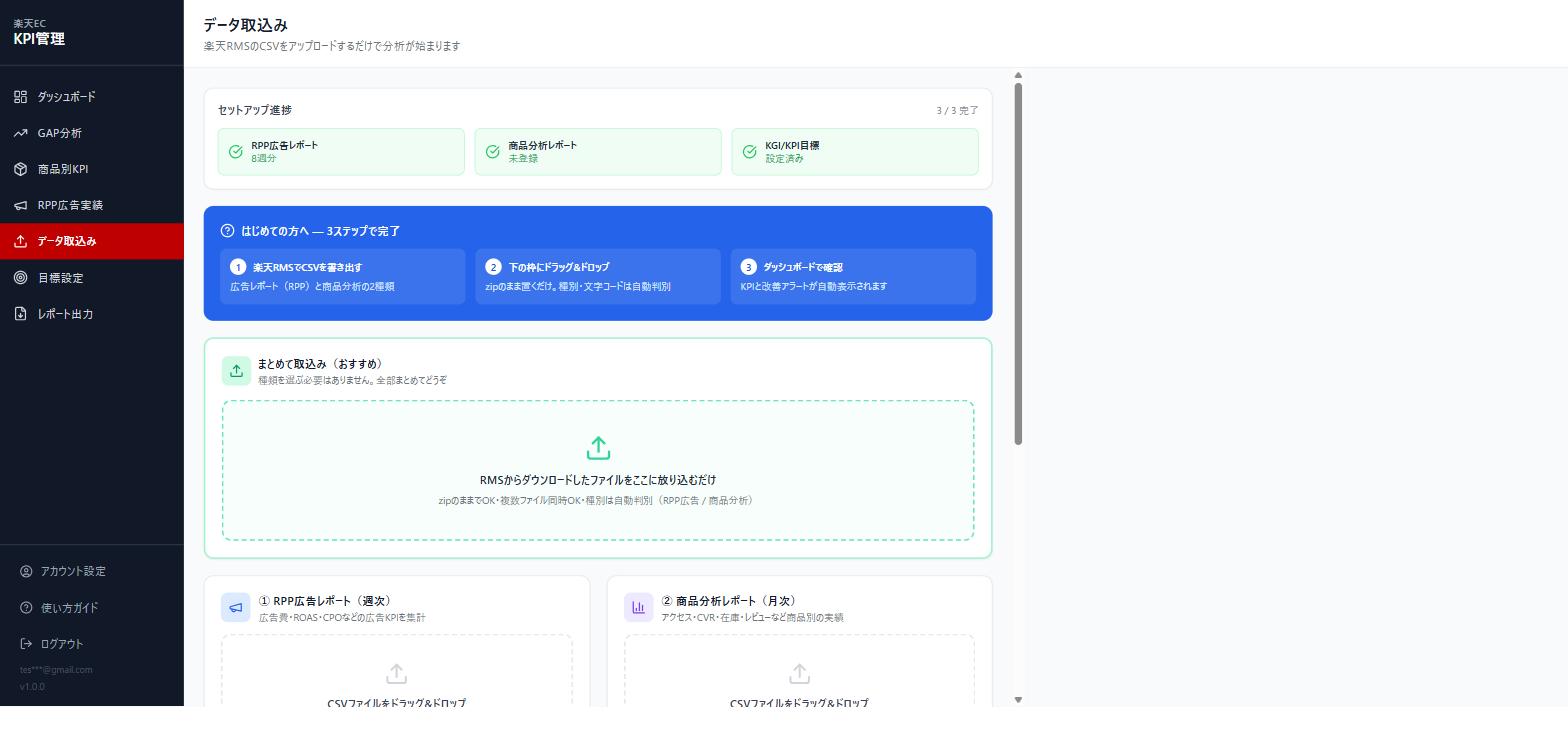
Task: Select the 商品分析レポート CSV dropzone
Action: point(800,670)
